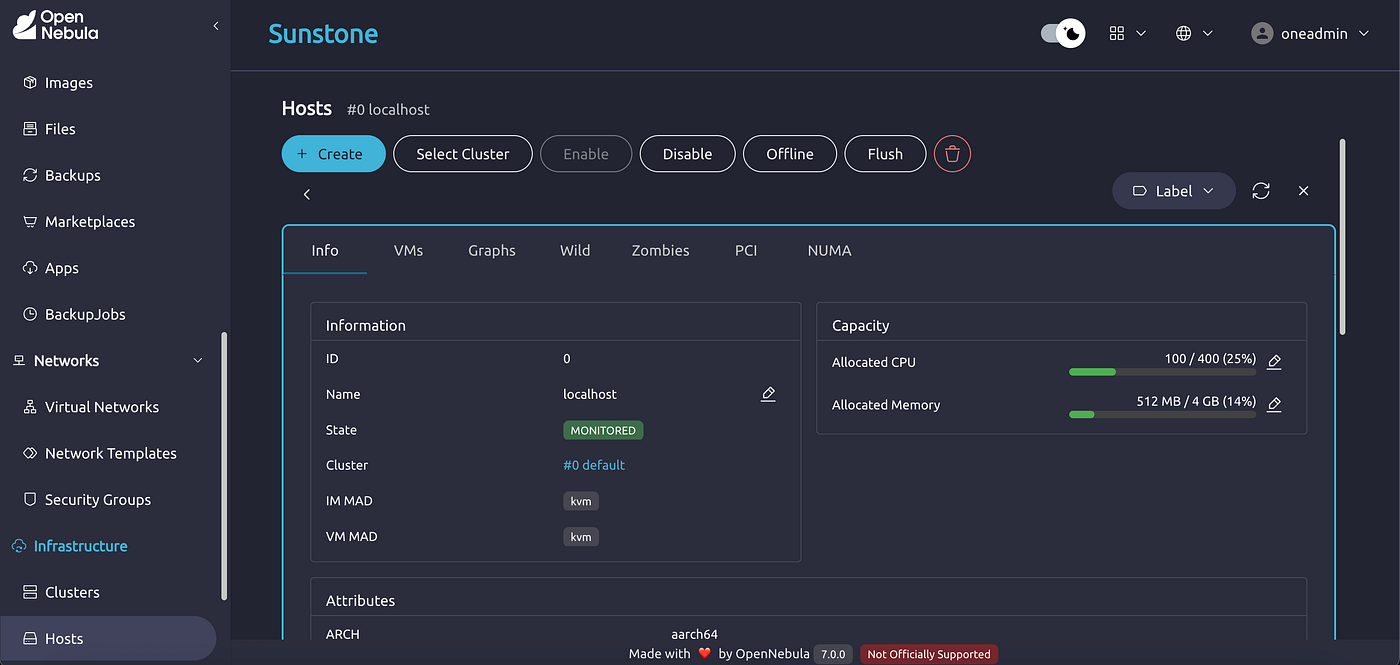Click the BackupJobs clock icon
Image resolution: width=1400 pixels, height=665 pixels.
[30, 314]
